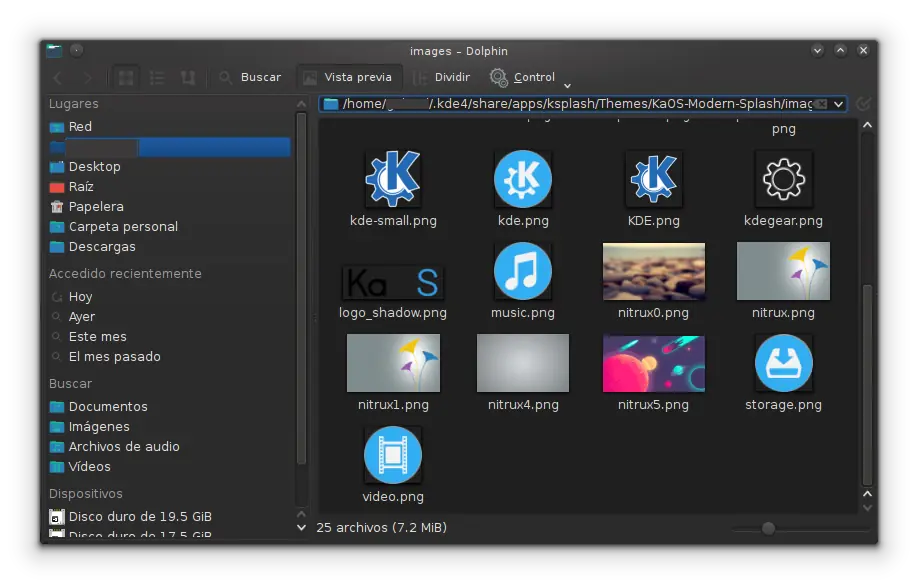Clear the location bar text
The width and height of the screenshot is (918, 584).
821,104
